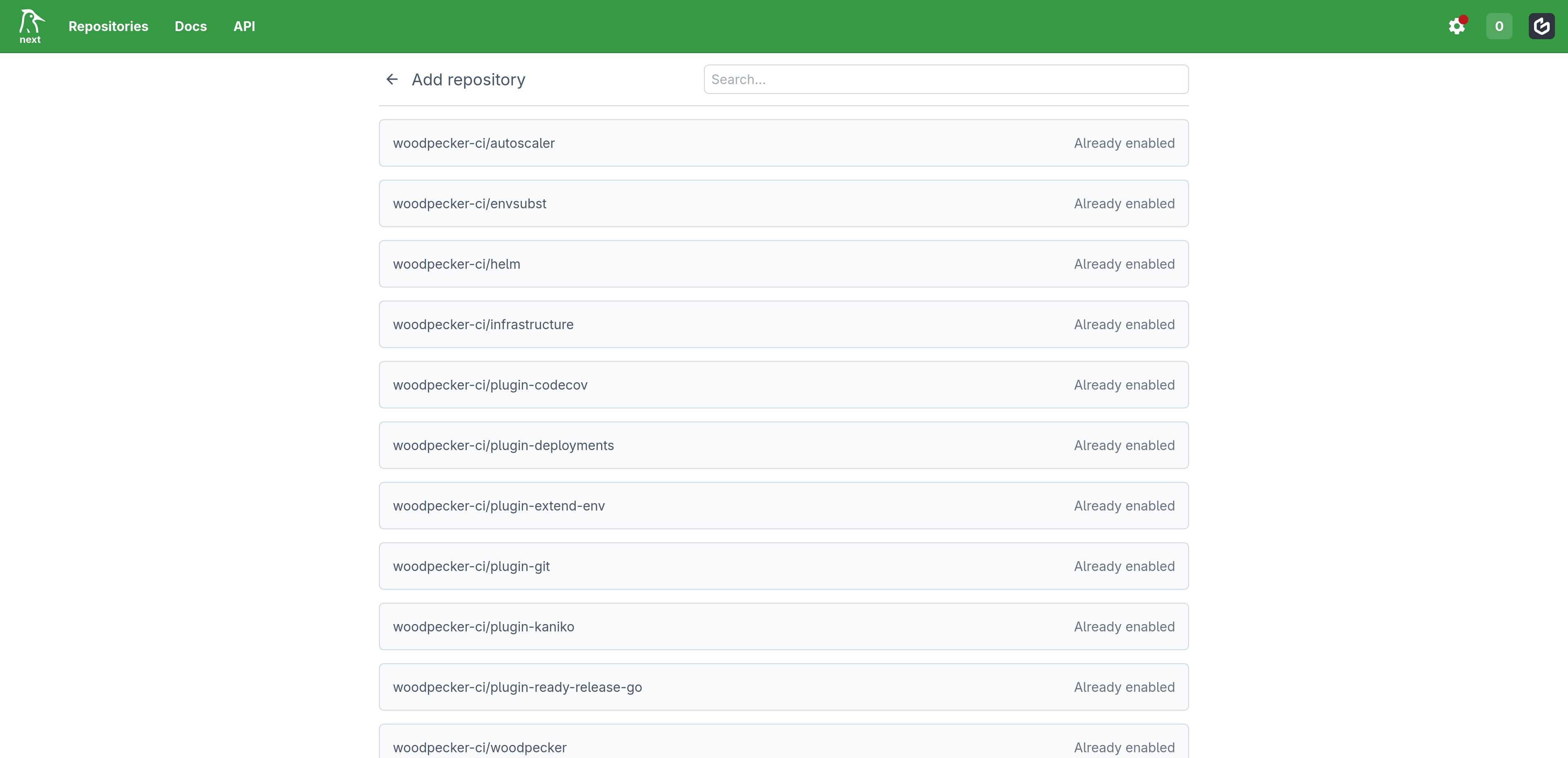This screenshot has width=1568, height=758.
Task: Open the settings gear icon
Action: 1457,26
